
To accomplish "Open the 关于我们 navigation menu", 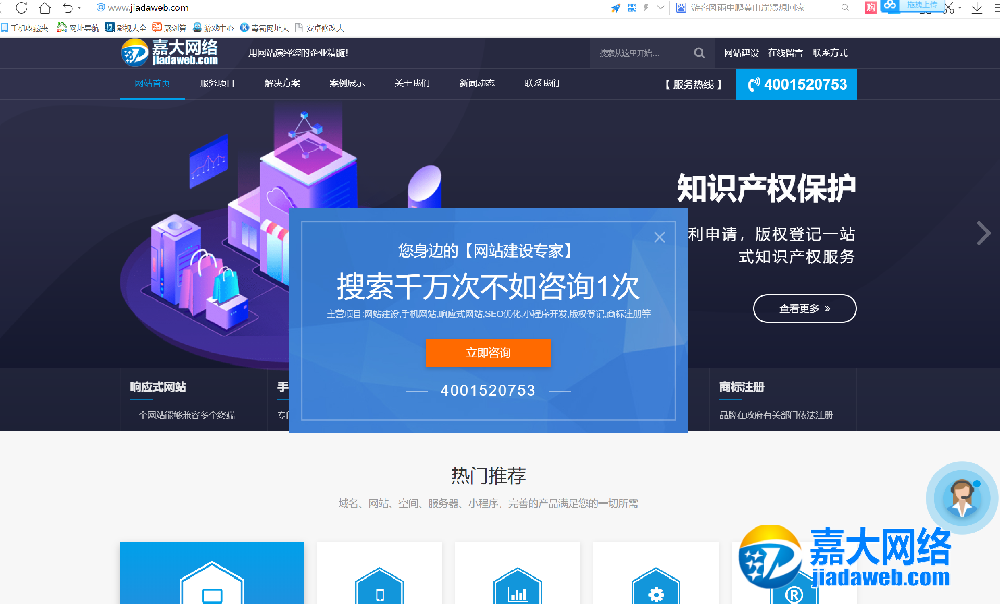I will 411,84.
